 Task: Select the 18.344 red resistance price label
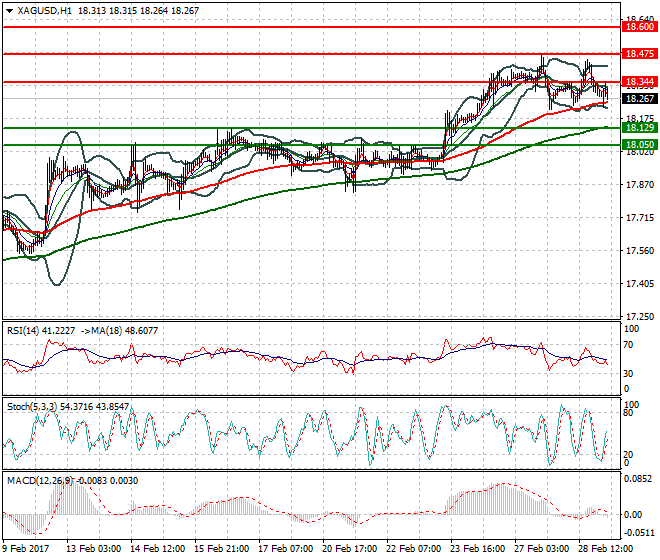click(x=639, y=82)
